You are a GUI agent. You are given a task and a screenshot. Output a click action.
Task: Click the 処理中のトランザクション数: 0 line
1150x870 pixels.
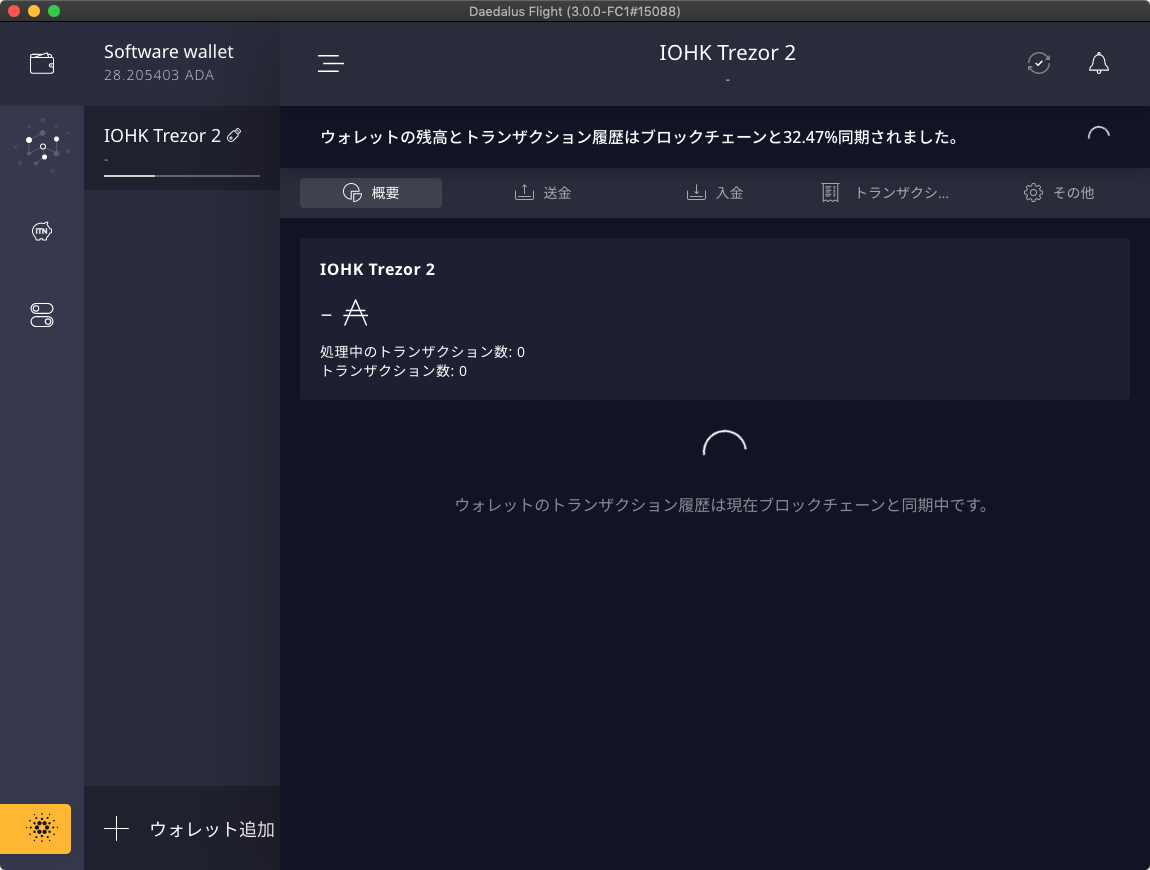click(x=422, y=352)
